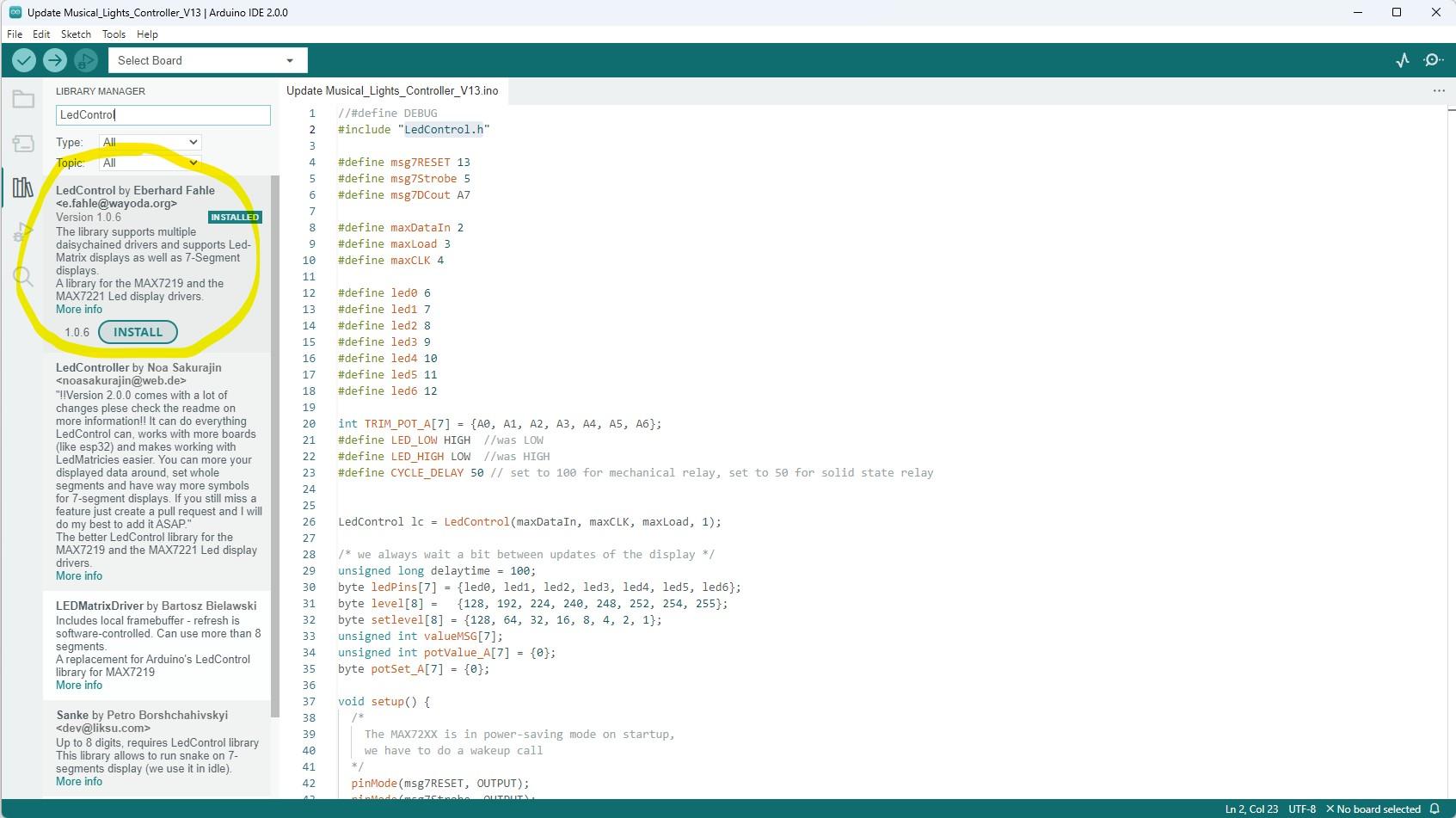Image resolution: width=1456 pixels, height=818 pixels.
Task: Toggle the Library Manager books icon
Action: coord(23,188)
